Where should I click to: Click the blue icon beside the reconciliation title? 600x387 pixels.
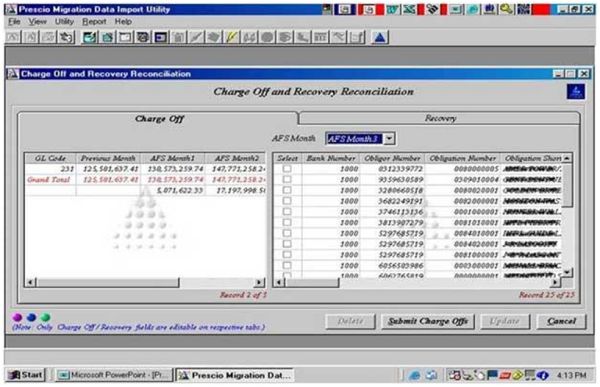pyautogui.click(x=576, y=92)
